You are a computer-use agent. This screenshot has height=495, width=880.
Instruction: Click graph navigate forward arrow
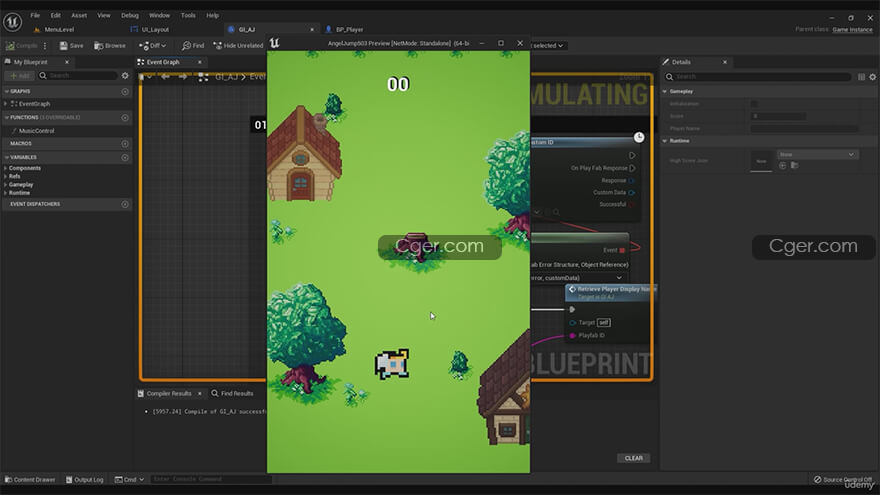coord(182,76)
